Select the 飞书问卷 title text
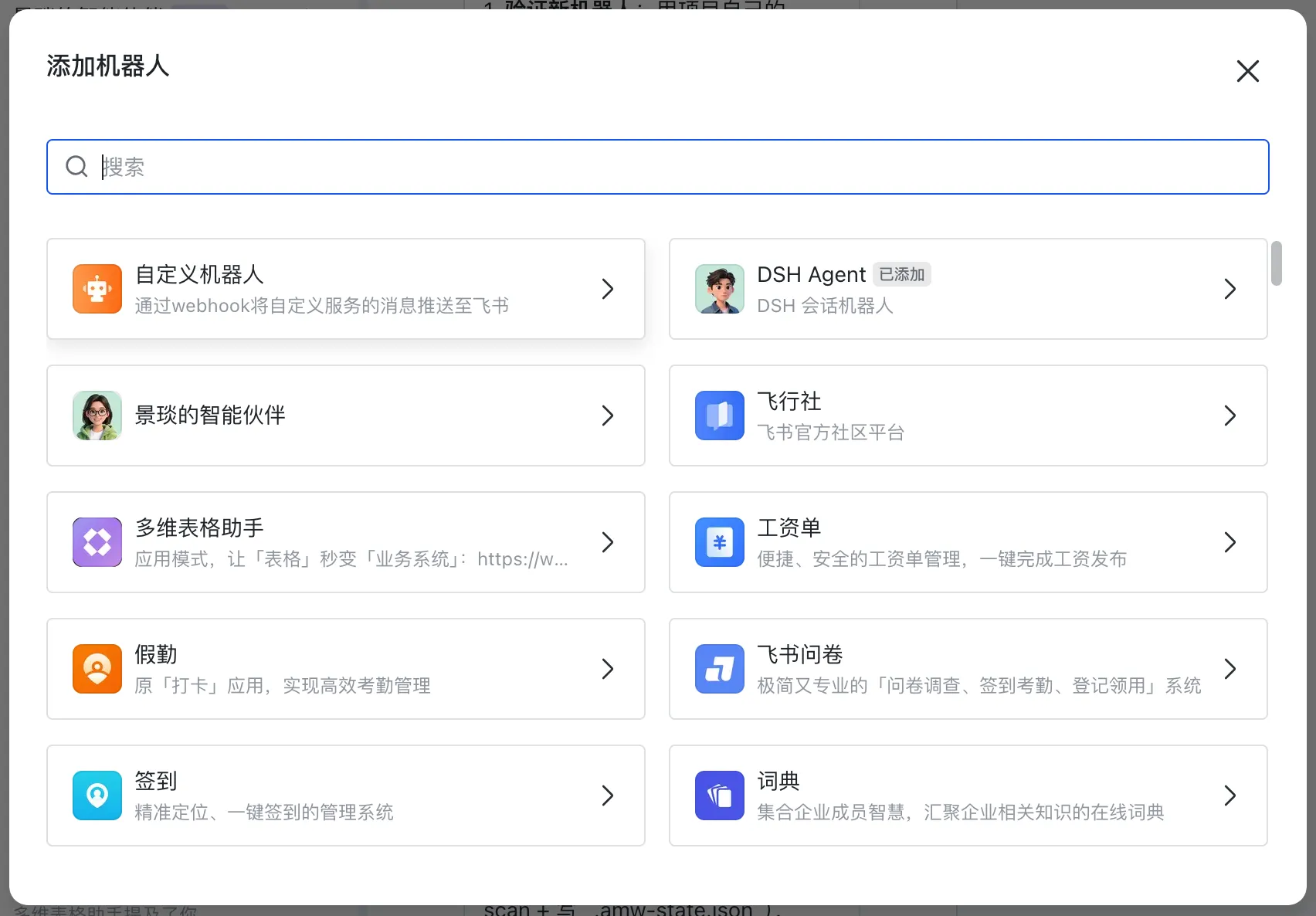This screenshot has width=1316, height=916. [800, 654]
